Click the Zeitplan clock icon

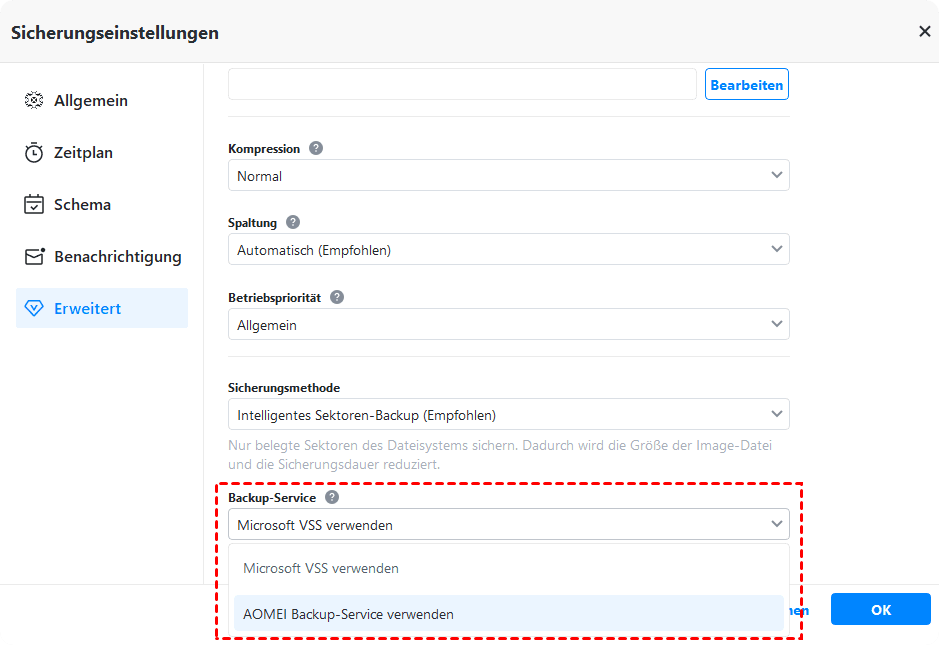[x=34, y=153]
